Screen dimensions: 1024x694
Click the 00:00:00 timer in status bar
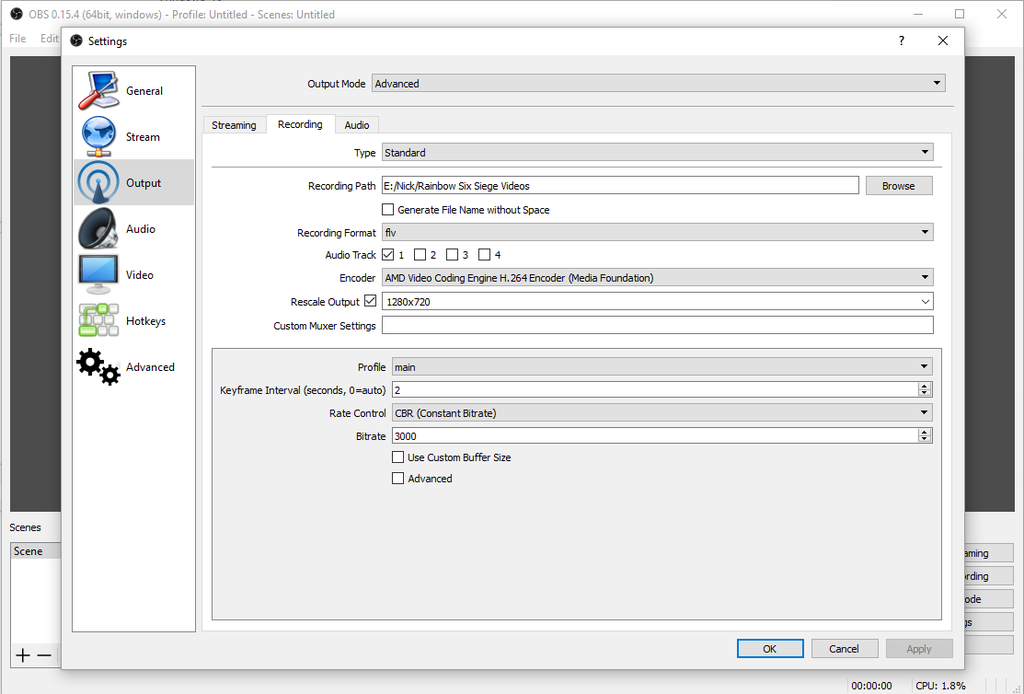(871, 686)
